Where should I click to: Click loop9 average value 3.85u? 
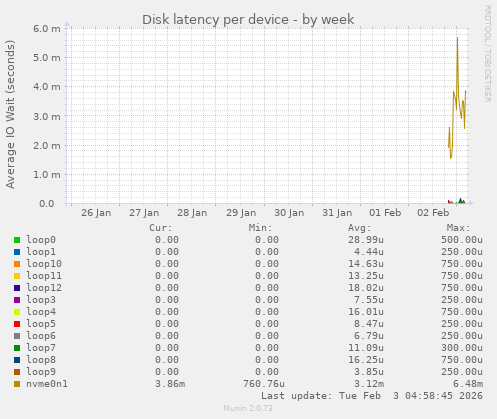369,372
